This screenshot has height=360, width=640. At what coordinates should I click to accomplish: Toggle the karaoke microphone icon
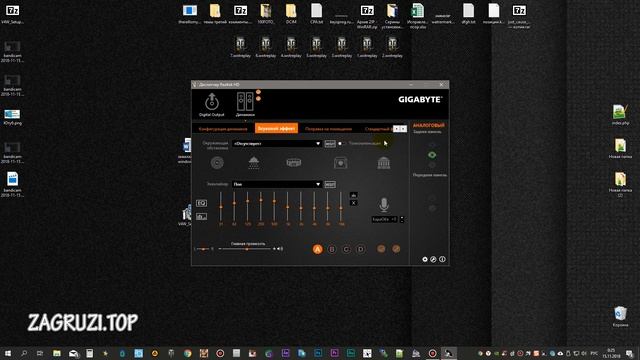(384, 204)
